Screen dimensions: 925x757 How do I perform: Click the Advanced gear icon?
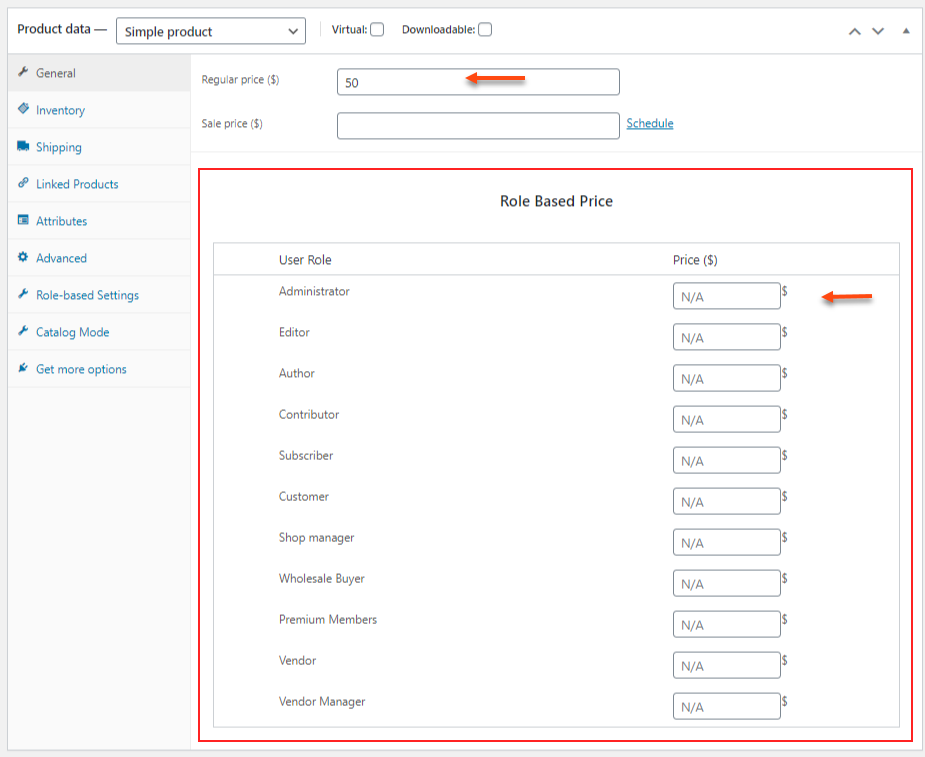23,257
